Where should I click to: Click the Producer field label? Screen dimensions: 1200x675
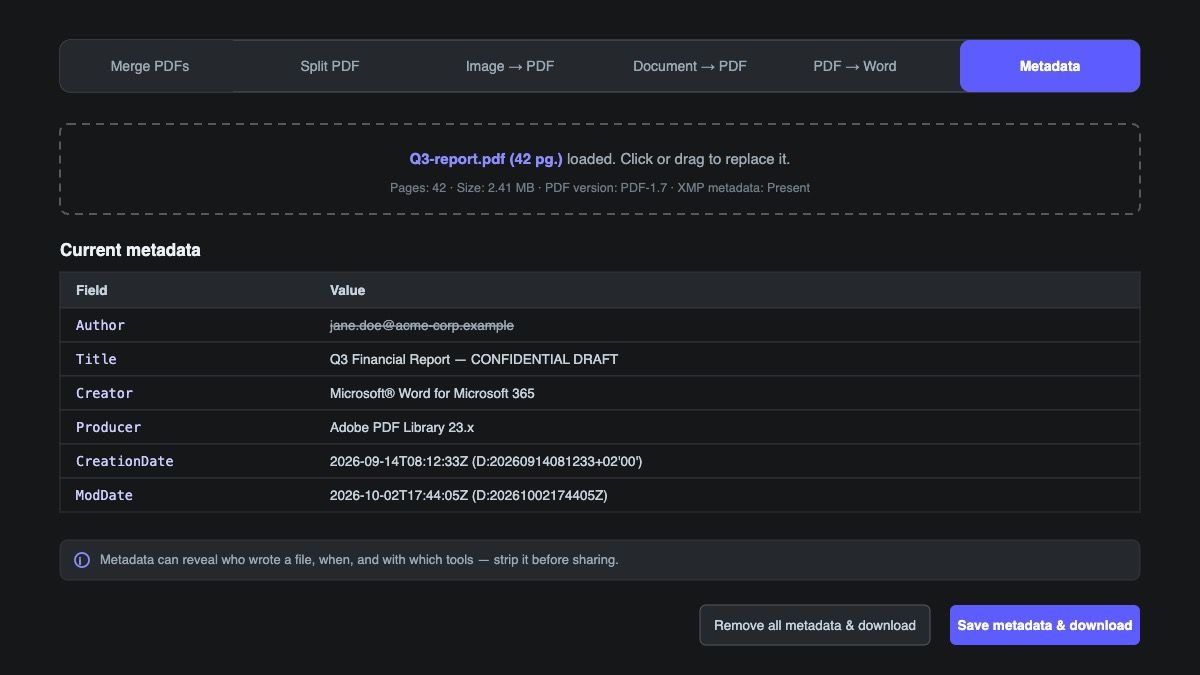(108, 427)
